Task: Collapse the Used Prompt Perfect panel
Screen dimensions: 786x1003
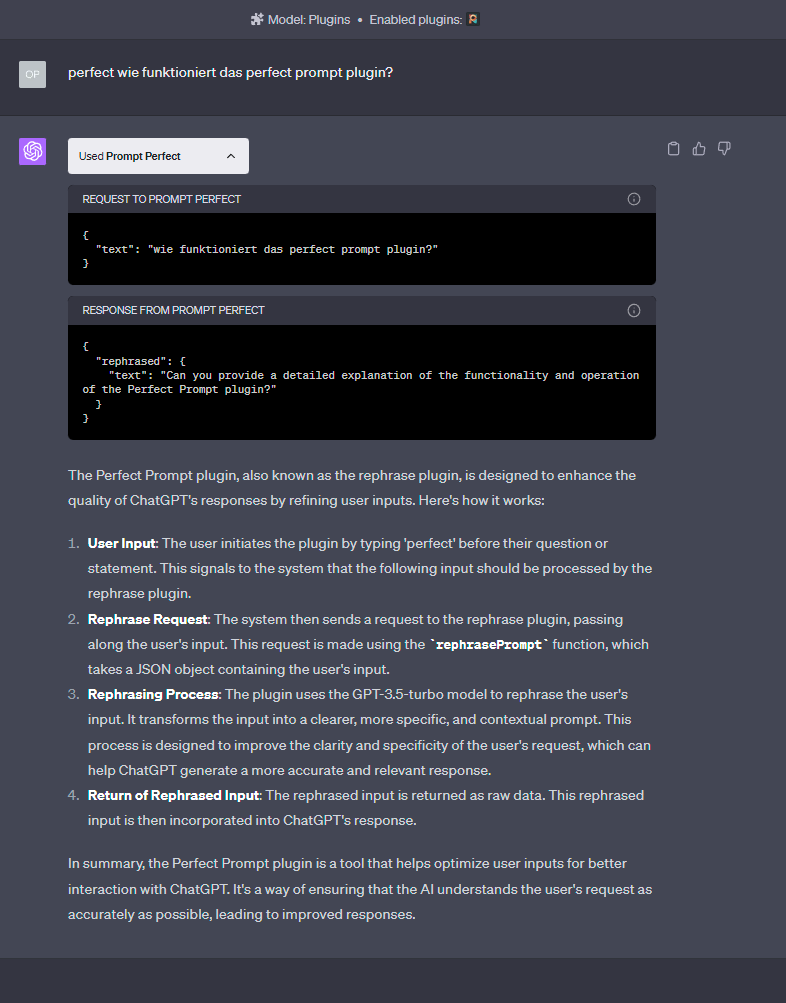Action: 158,156
